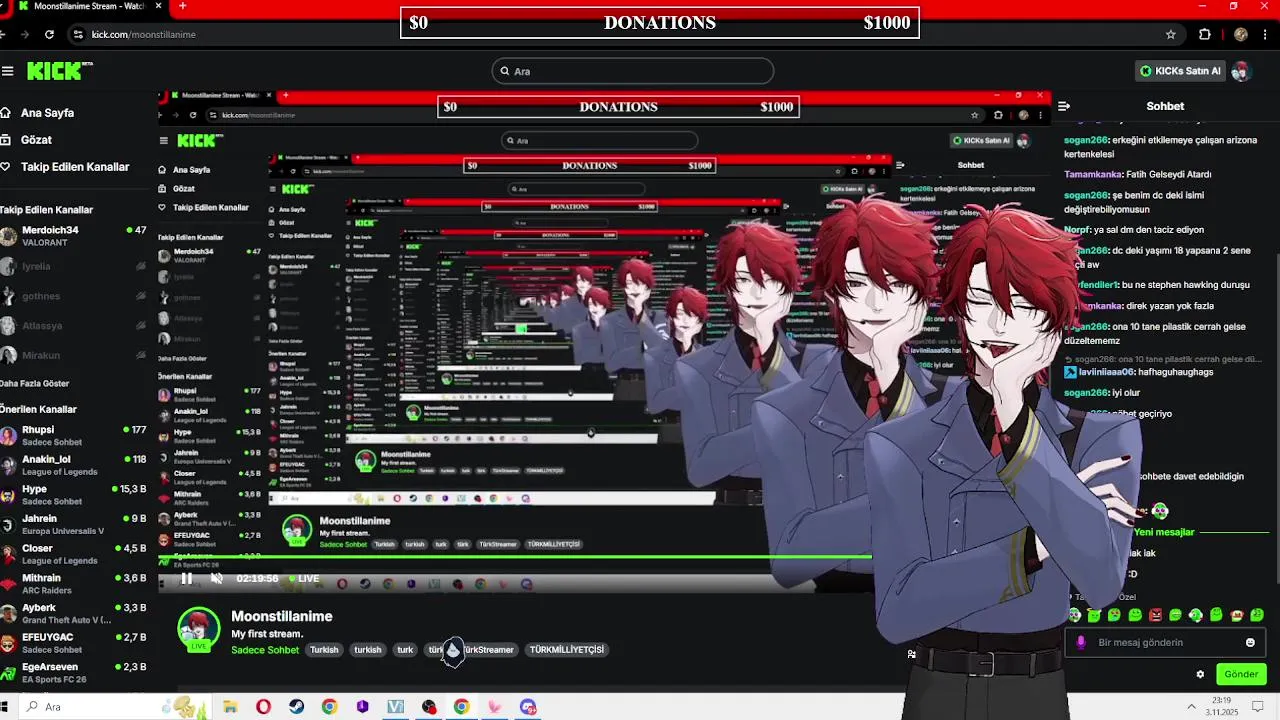Viewport: 1280px width, 720px height.
Task: Open the Chrome profile avatar
Action: coord(1241,34)
